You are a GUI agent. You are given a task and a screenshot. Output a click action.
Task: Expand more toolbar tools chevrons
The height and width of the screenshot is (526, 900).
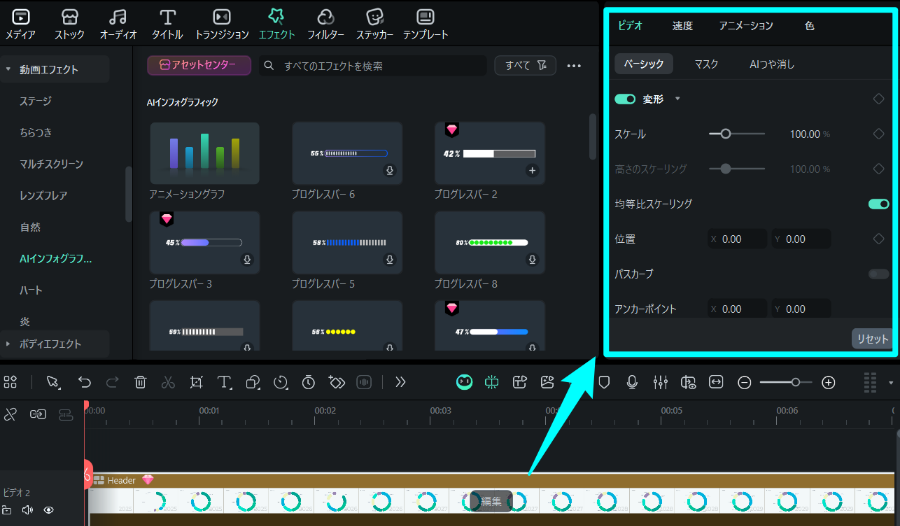pyautogui.click(x=401, y=382)
